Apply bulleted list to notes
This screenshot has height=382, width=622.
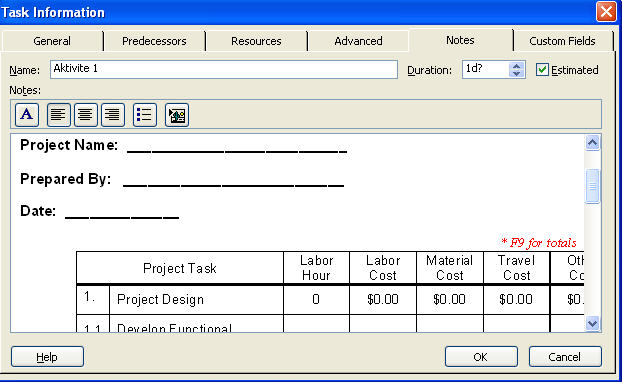(145, 115)
